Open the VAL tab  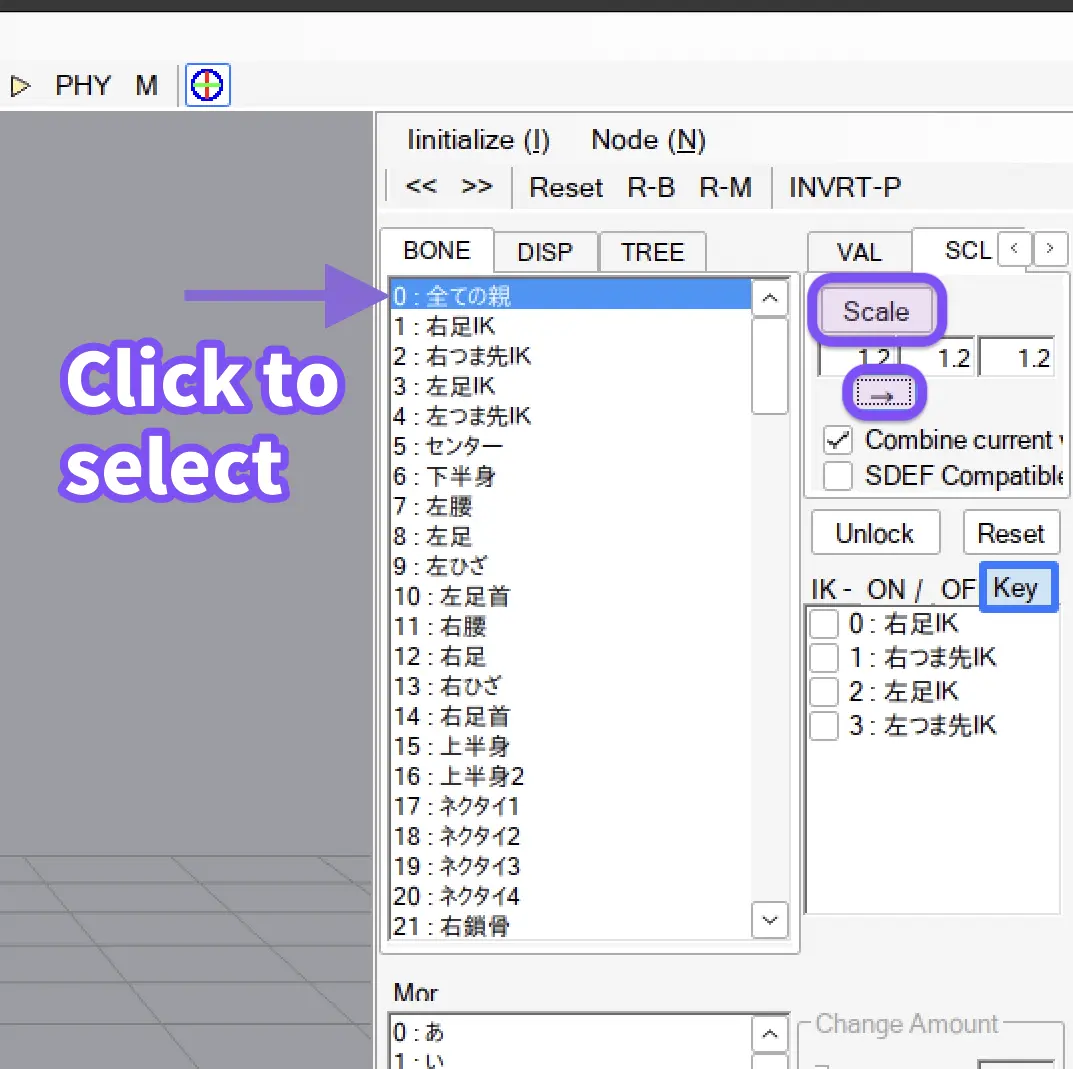click(x=859, y=253)
